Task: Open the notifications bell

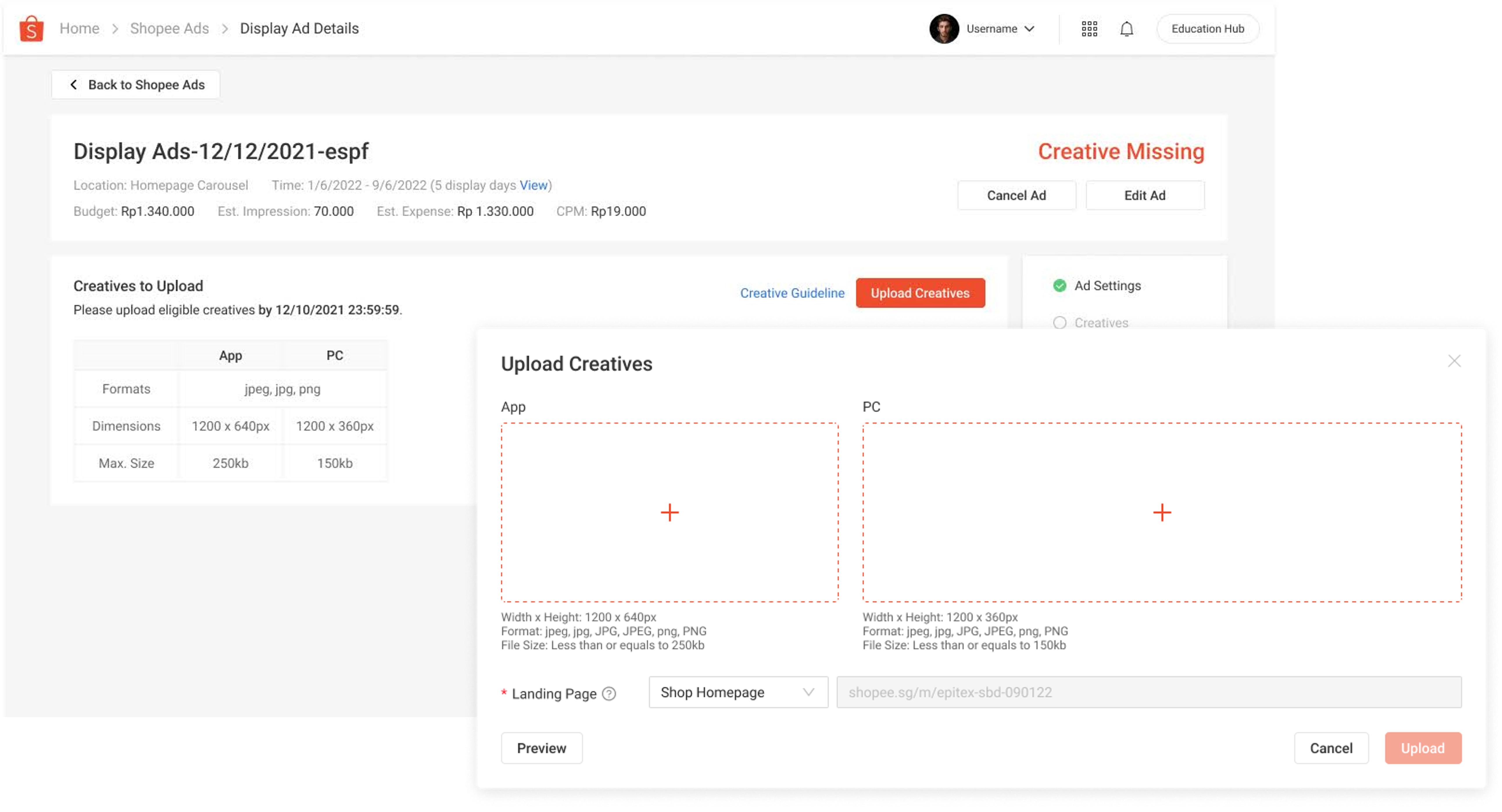Action: 1127,28
